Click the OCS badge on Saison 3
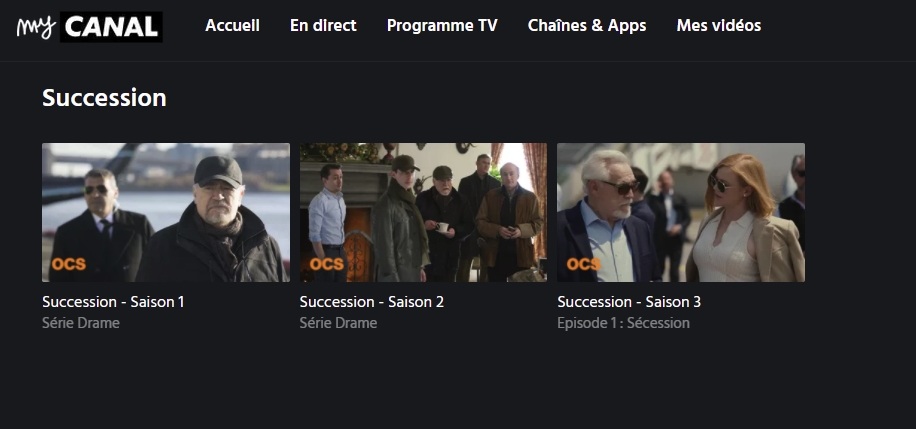This screenshot has width=916, height=429. coord(584,264)
